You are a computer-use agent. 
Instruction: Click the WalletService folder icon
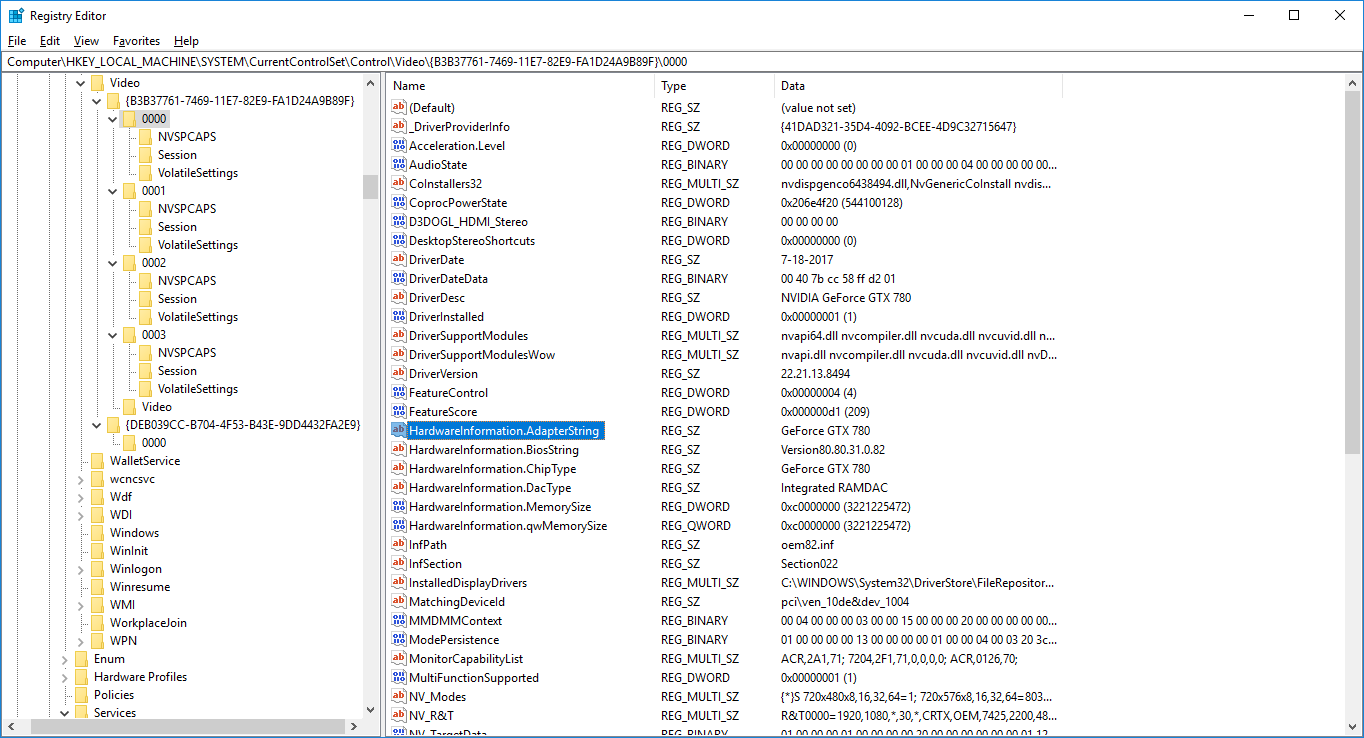[97, 461]
